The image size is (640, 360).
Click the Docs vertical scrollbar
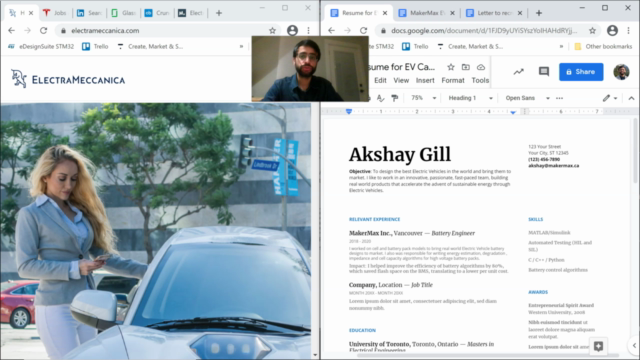point(635,151)
